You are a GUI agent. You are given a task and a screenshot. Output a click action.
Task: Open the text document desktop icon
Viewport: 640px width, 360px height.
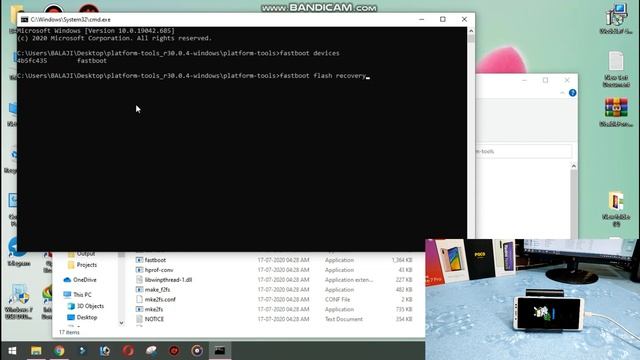(x=616, y=69)
